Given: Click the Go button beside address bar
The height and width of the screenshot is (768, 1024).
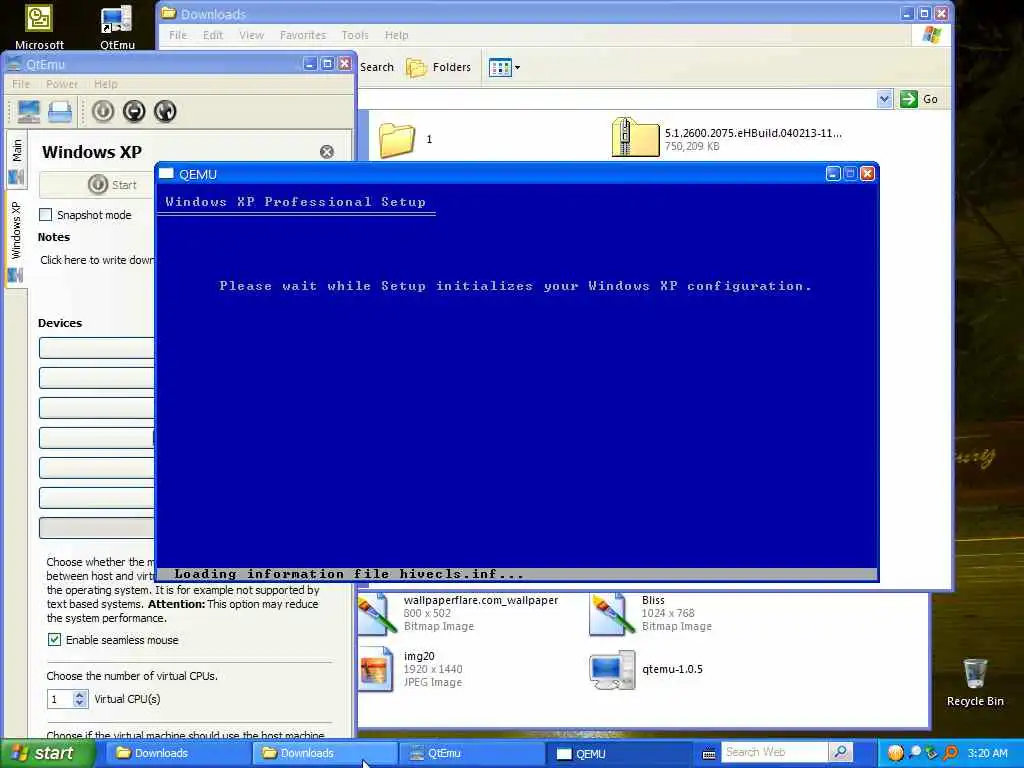Looking at the screenshot, I should click(x=919, y=99).
